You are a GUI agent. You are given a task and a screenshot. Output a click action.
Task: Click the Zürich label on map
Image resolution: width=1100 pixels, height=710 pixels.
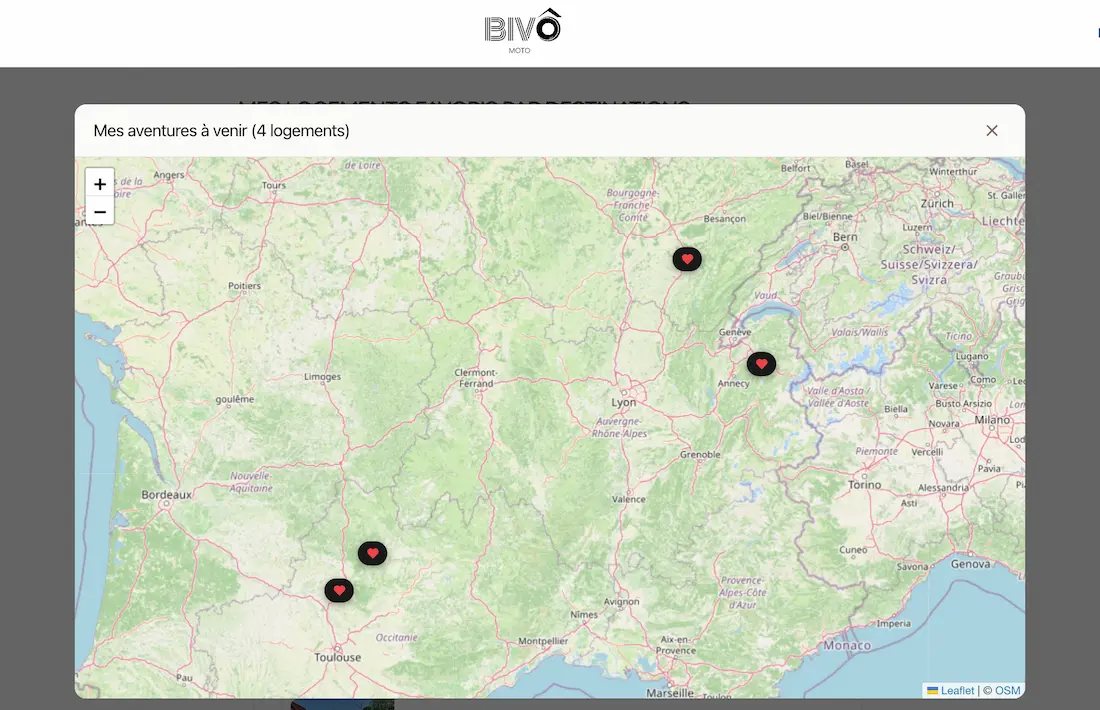pyautogui.click(x=937, y=203)
